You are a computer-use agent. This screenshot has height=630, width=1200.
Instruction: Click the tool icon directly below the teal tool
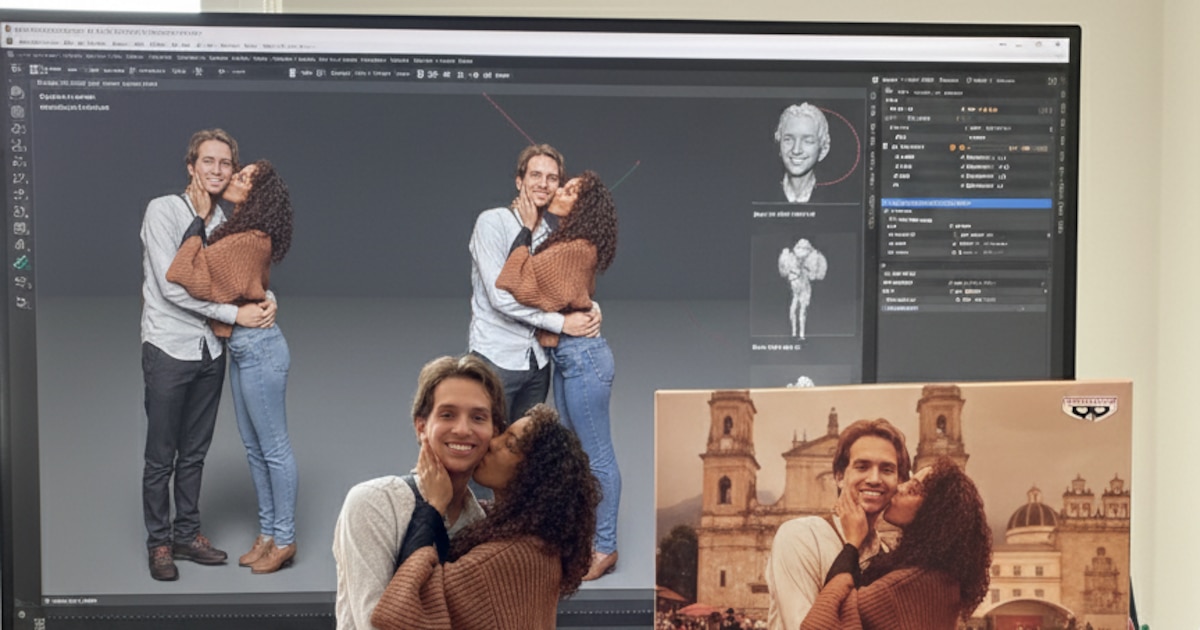(x=20, y=282)
